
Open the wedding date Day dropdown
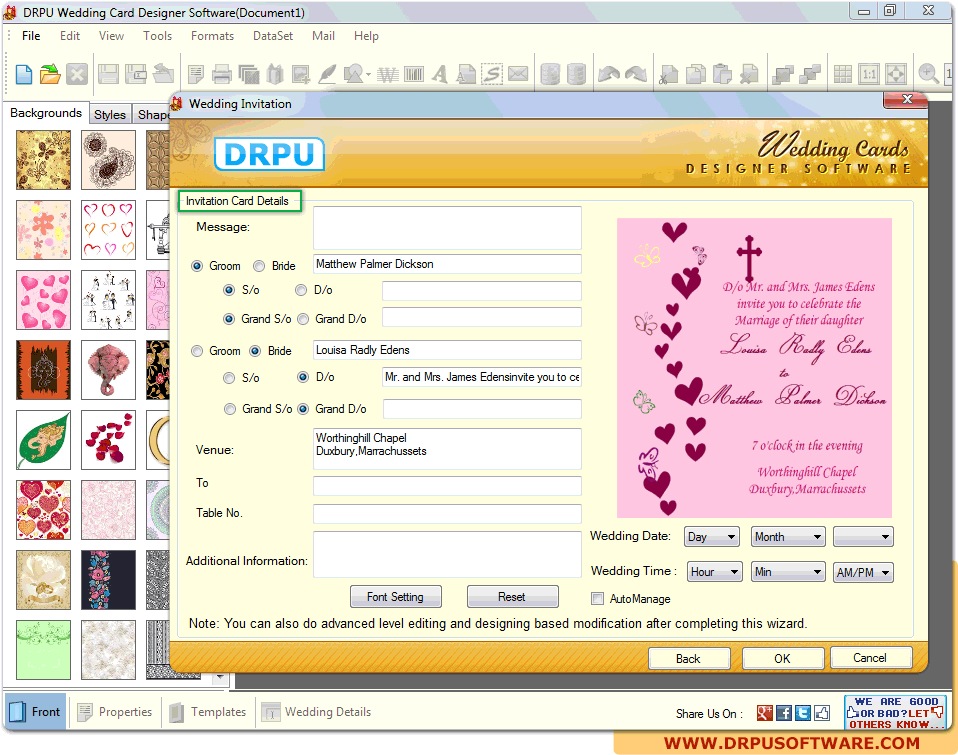[711, 537]
